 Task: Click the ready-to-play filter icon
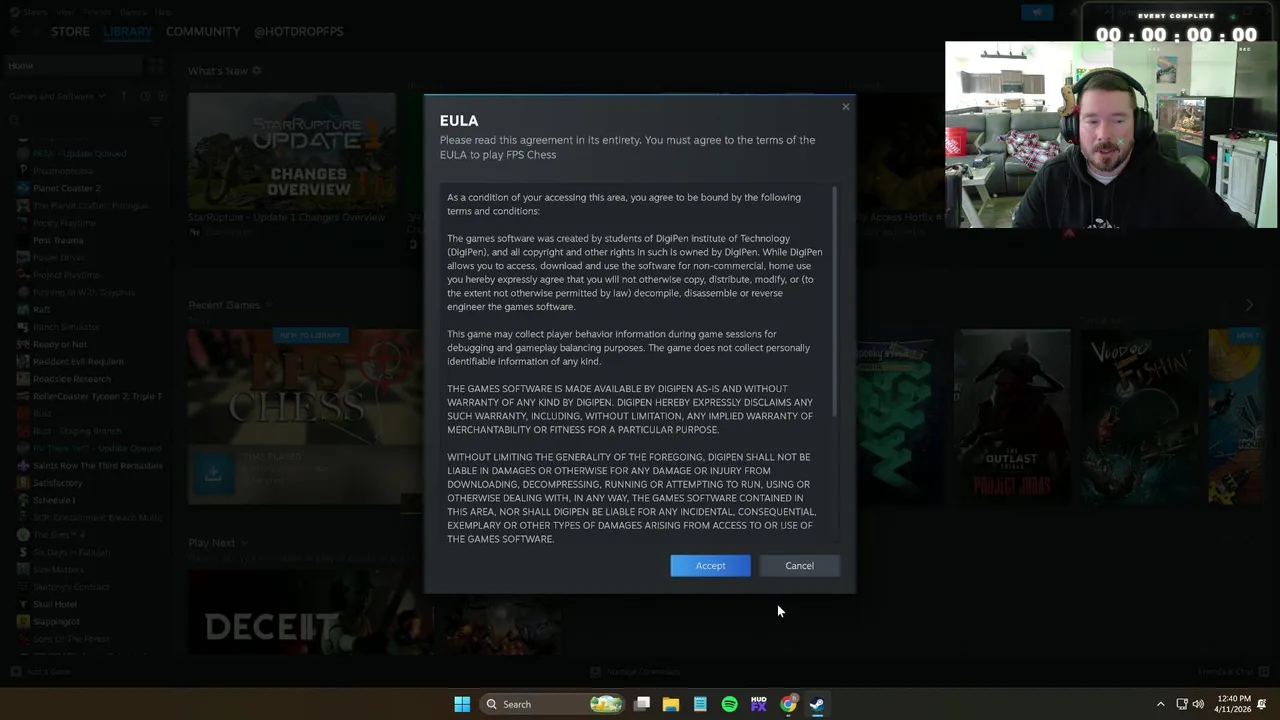(x=161, y=96)
